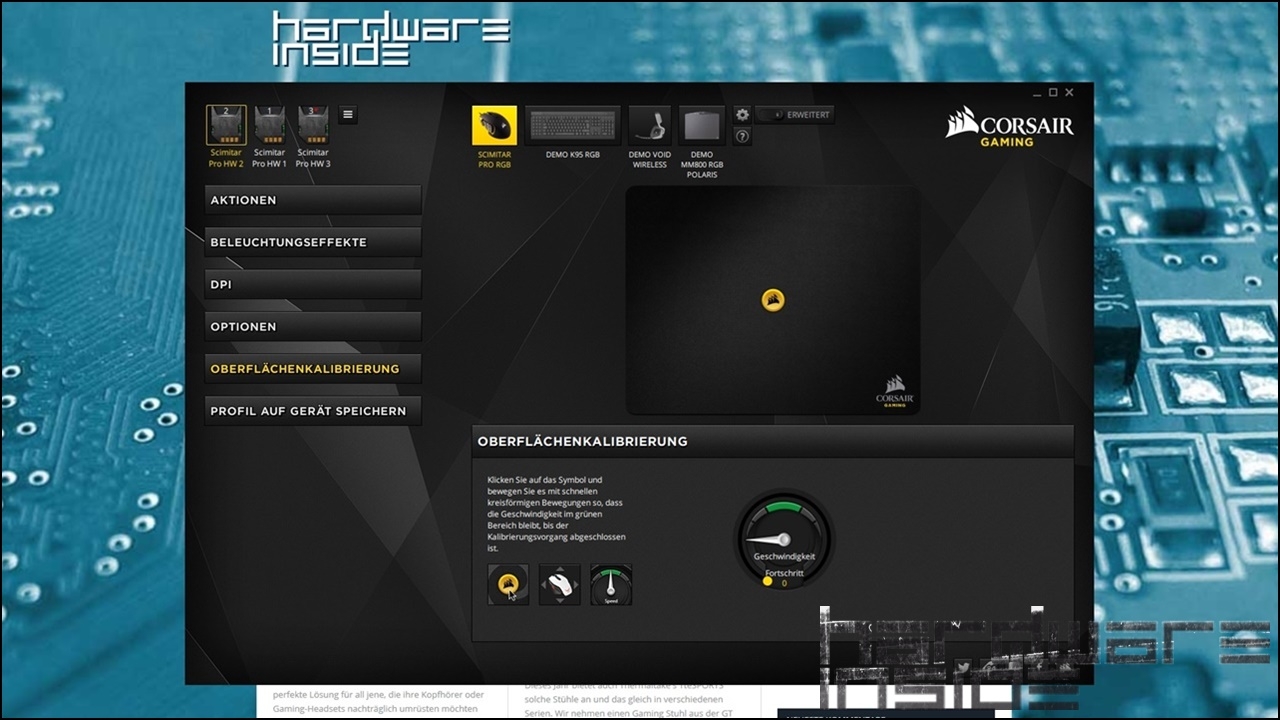Open the Aktionen section

click(x=313, y=200)
